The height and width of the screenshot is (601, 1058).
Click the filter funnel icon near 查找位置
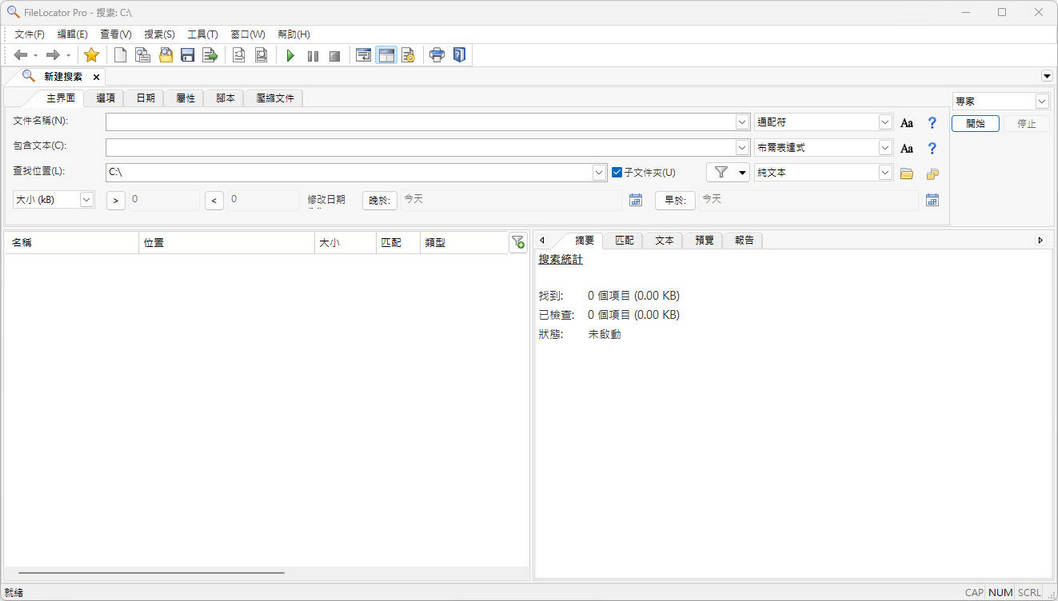(x=721, y=172)
